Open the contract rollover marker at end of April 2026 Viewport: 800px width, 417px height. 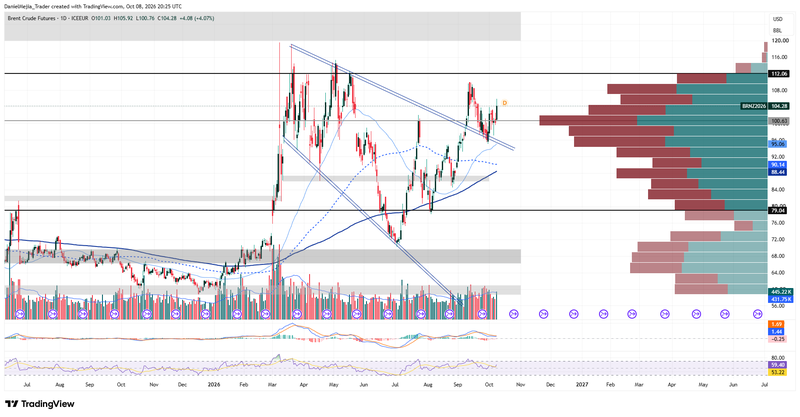pos(327,313)
